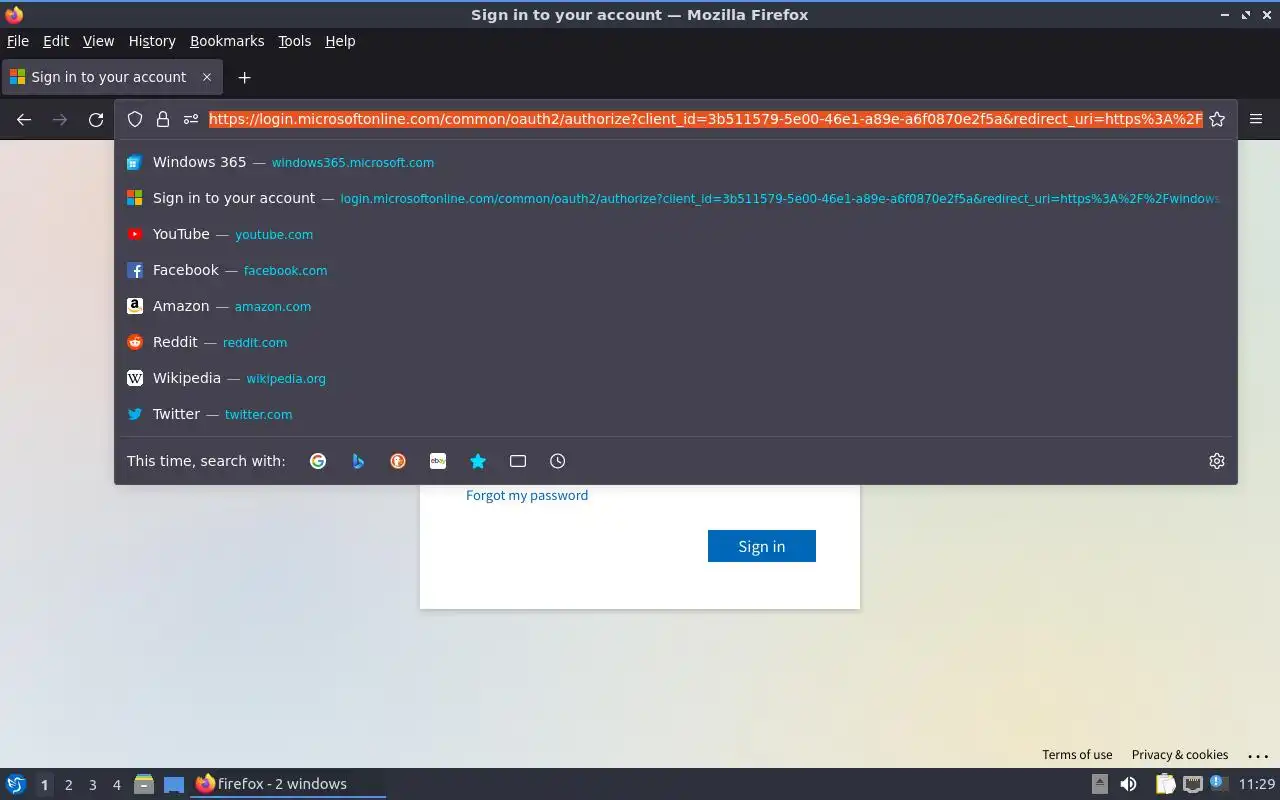
Task: Open the Edit menu
Action: [x=56, y=41]
